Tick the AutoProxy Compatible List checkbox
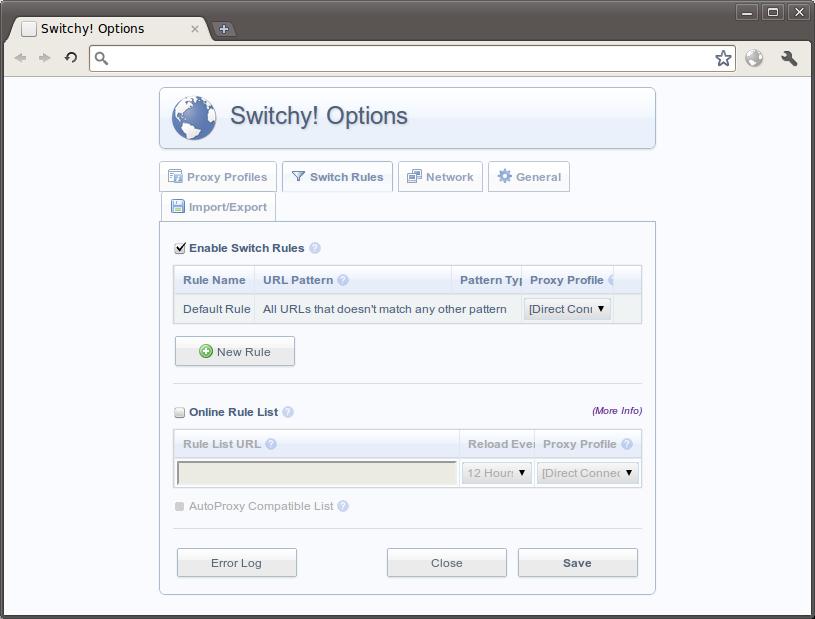The height and width of the screenshot is (619, 815). pyautogui.click(x=179, y=506)
